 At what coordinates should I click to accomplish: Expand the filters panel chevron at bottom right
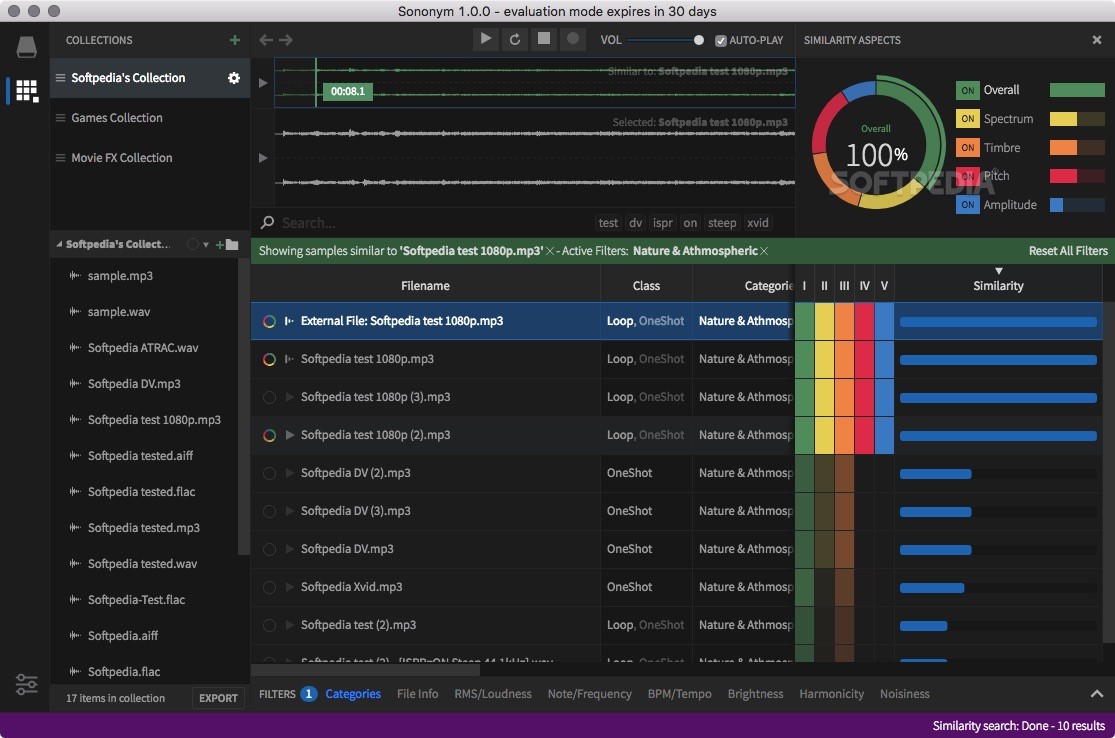1097,694
